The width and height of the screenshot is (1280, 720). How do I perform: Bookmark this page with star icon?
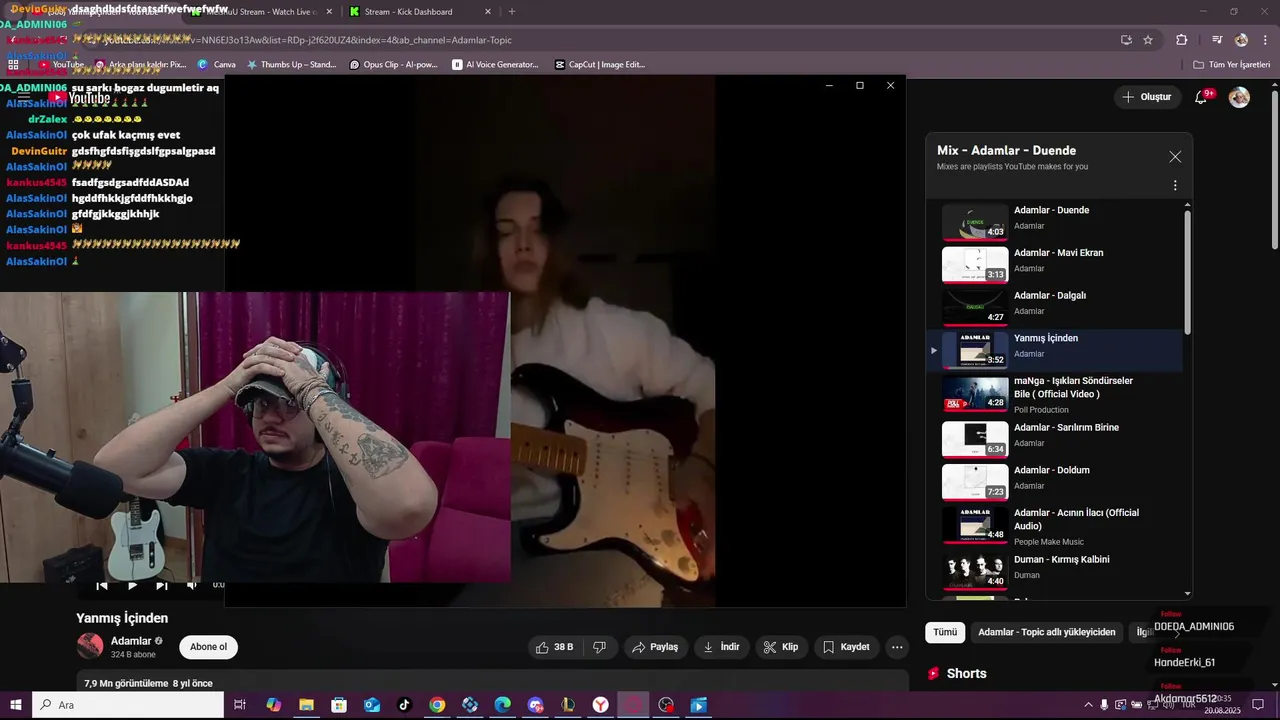1148,40
